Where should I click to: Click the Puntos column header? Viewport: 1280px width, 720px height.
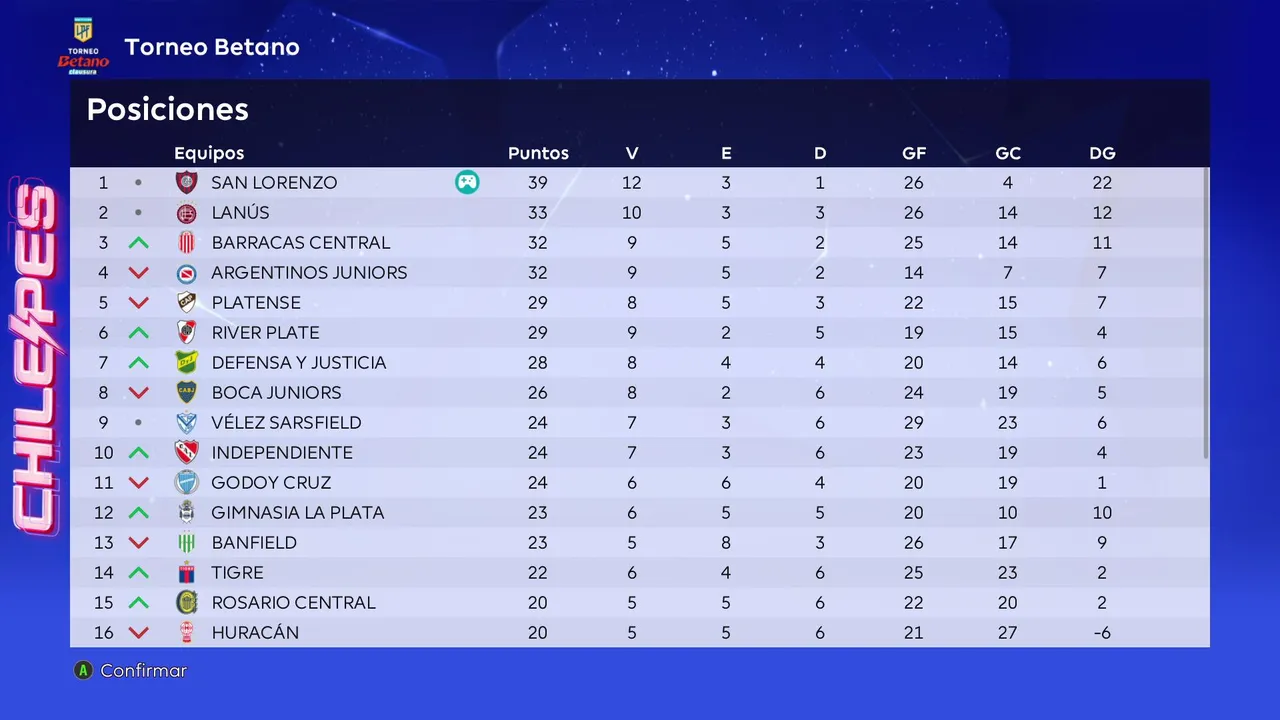coord(538,153)
